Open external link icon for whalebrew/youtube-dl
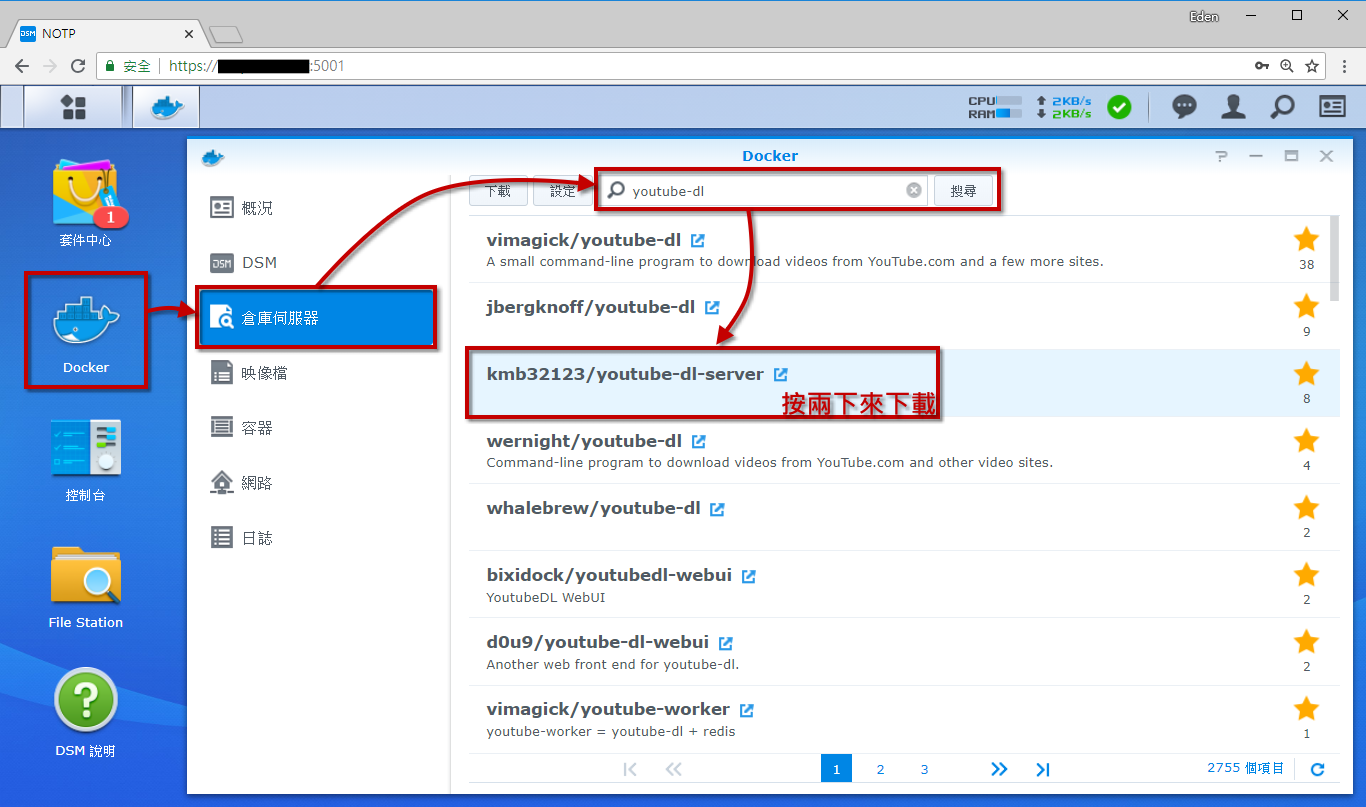 click(717, 508)
